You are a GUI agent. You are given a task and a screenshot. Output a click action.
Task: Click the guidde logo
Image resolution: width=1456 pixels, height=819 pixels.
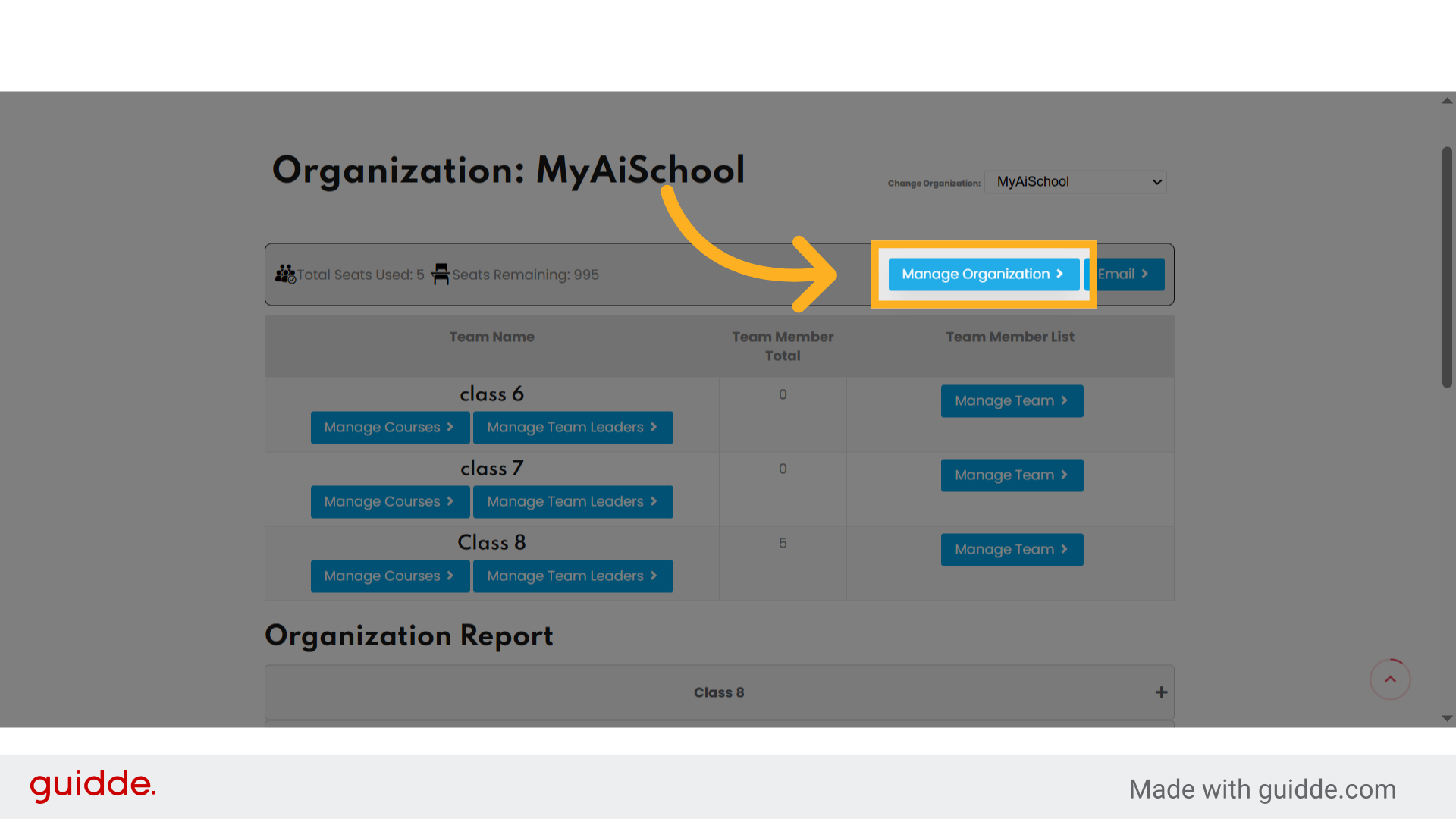91,786
